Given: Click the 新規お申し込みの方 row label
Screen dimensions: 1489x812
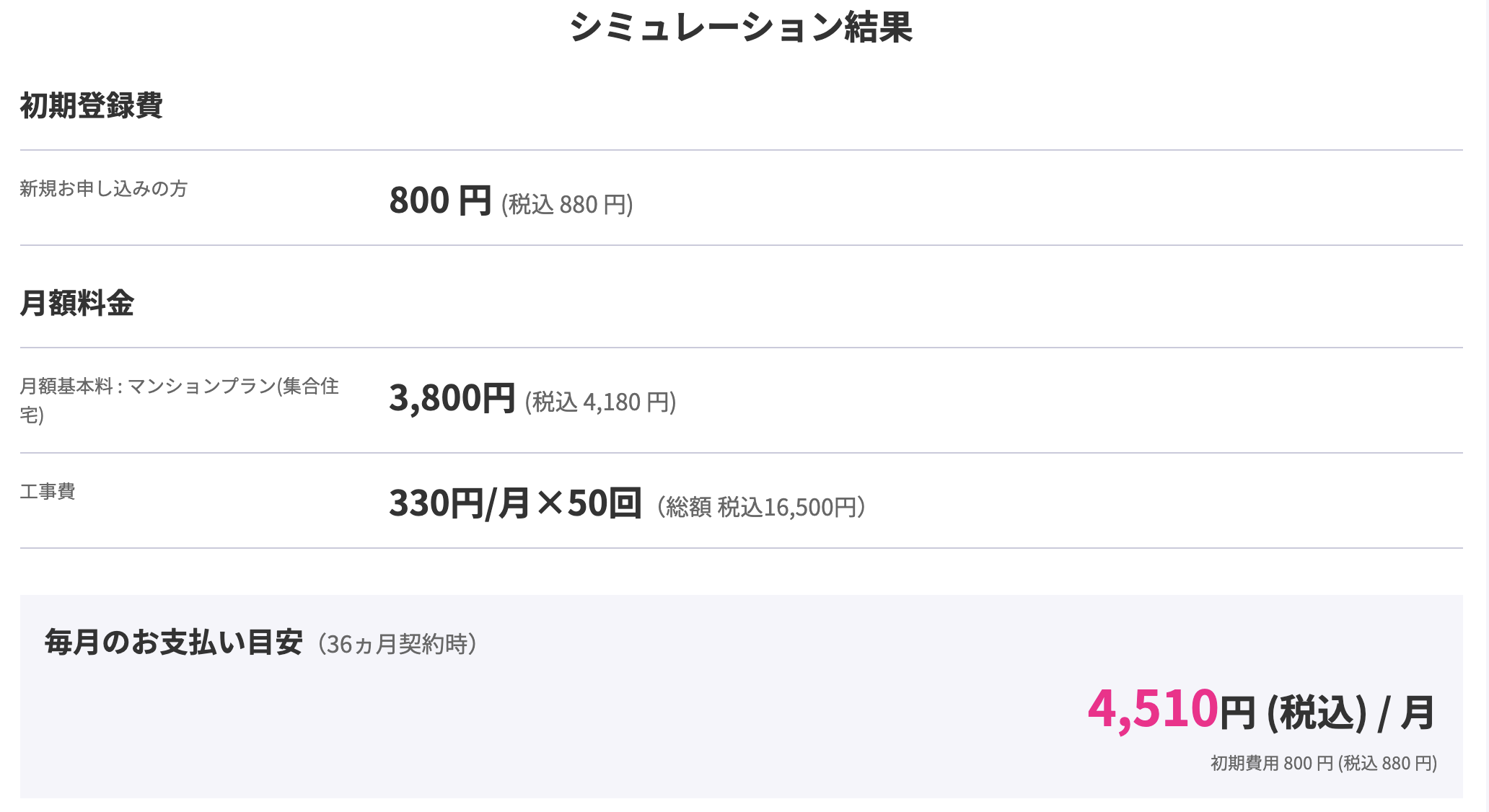Looking at the screenshot, I should point(104,189).
